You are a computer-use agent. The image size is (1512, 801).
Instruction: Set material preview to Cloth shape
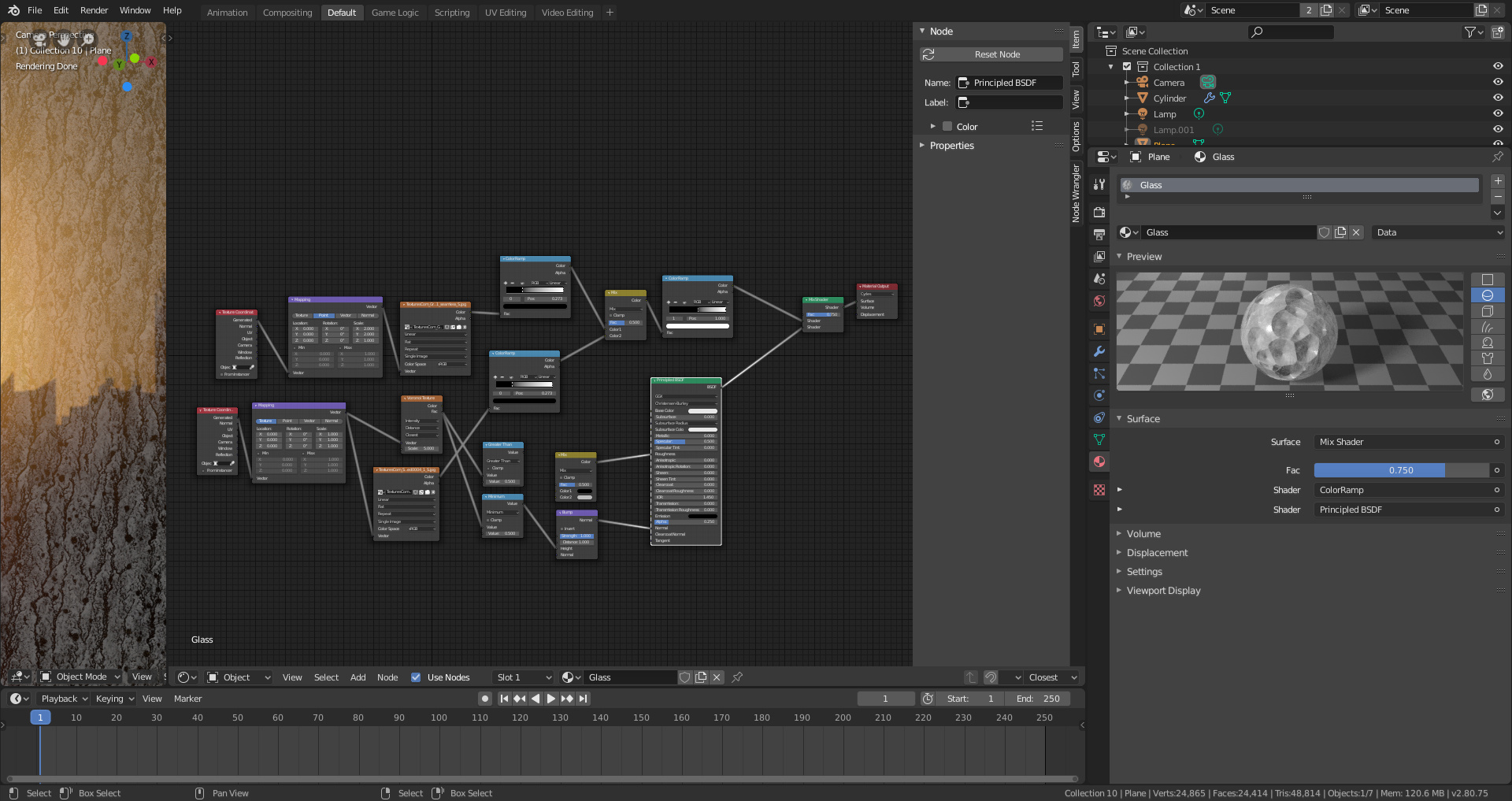pos(1488,358)
